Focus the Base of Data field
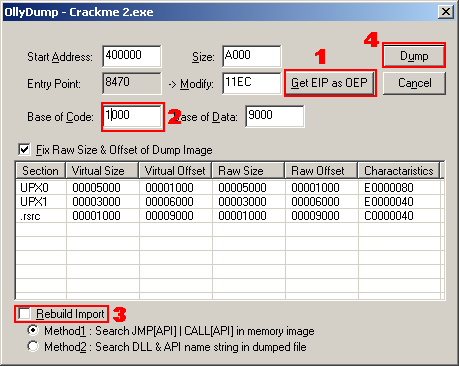Viewport: 459px width, 366px height. [275, 116]
